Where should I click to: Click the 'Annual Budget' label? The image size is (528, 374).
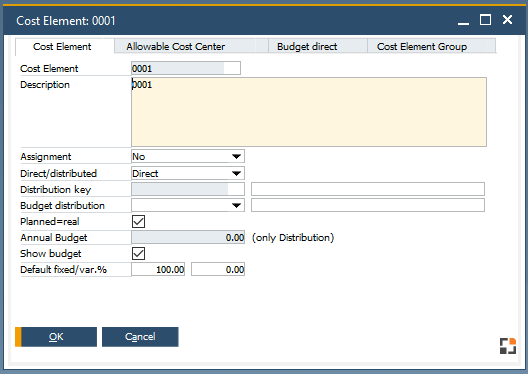point(54,238)
